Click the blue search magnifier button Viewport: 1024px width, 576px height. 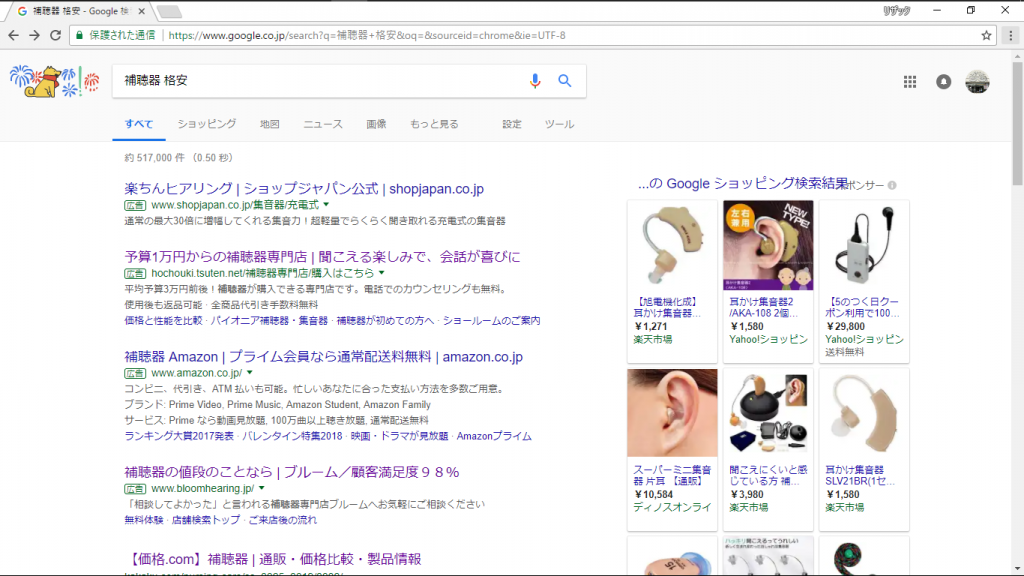click(565, 81)
